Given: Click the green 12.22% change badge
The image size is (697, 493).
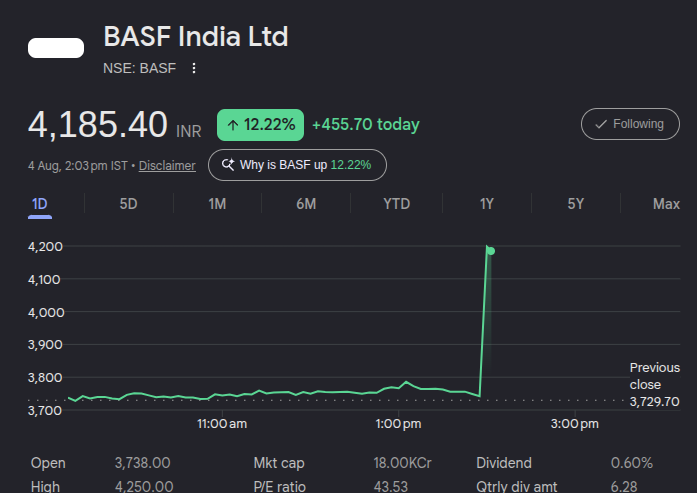Looking at the screenshot, I should 260,125.
